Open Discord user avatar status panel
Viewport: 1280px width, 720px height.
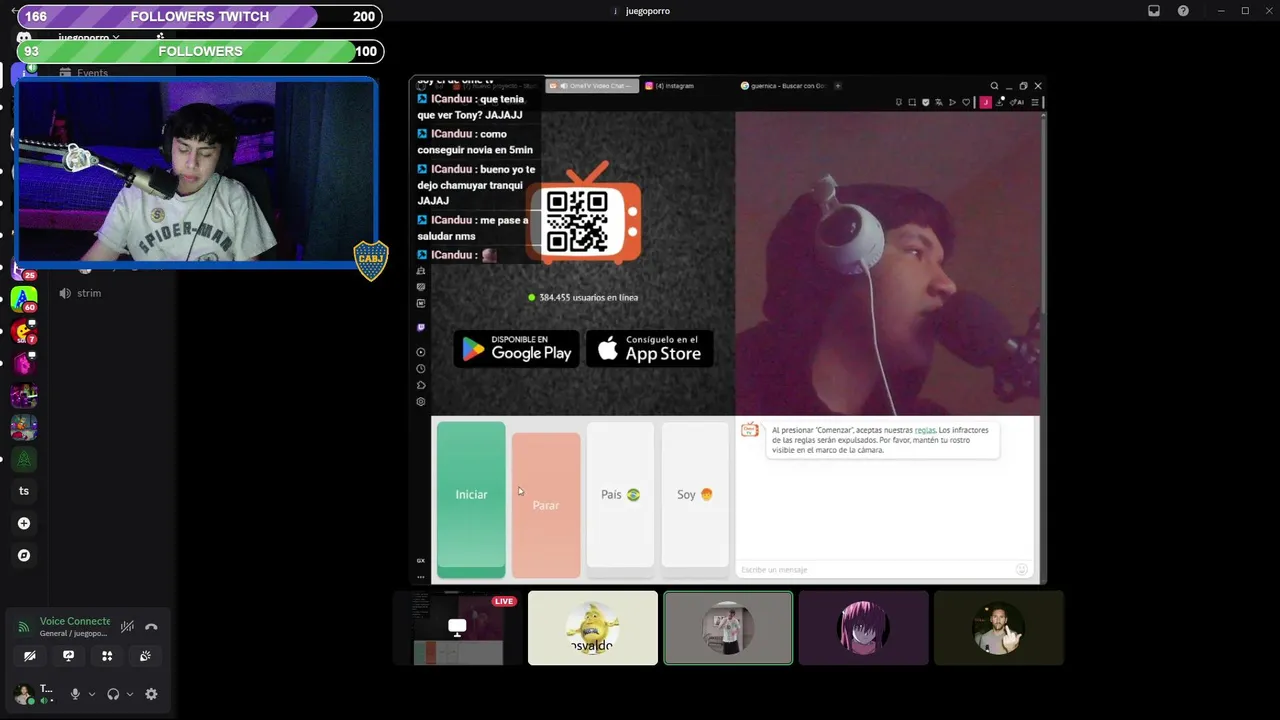tap(23, 694)
